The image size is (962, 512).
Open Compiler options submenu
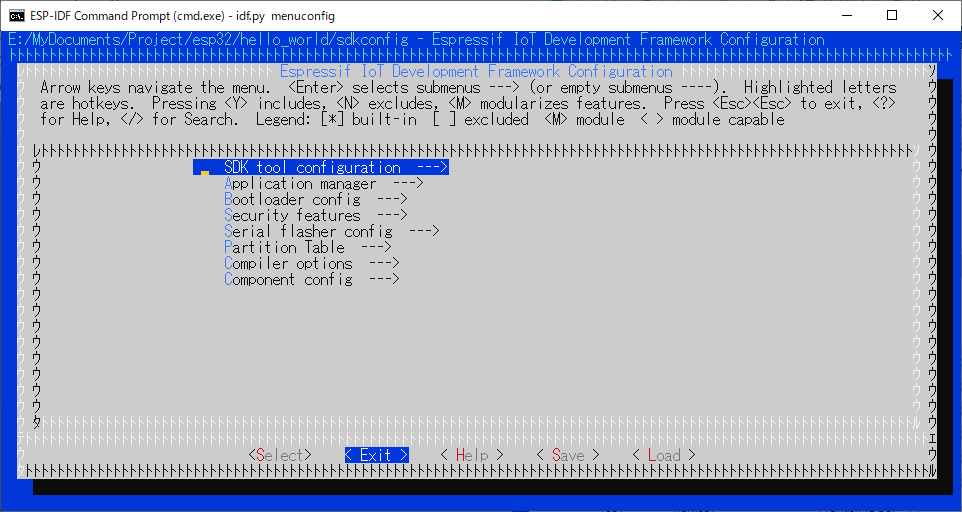click(x=312, y=263)
